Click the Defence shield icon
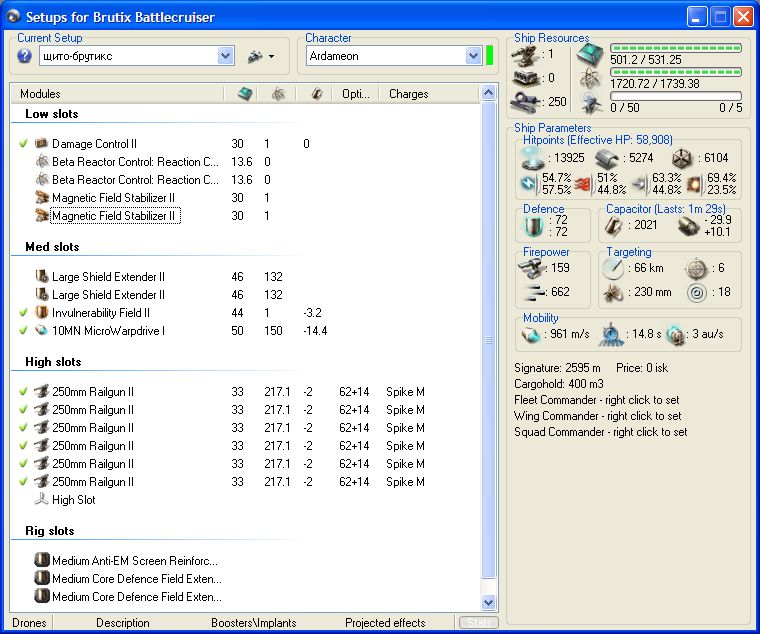The width and height of the screenshot is (760, 634). click(533, 226)
